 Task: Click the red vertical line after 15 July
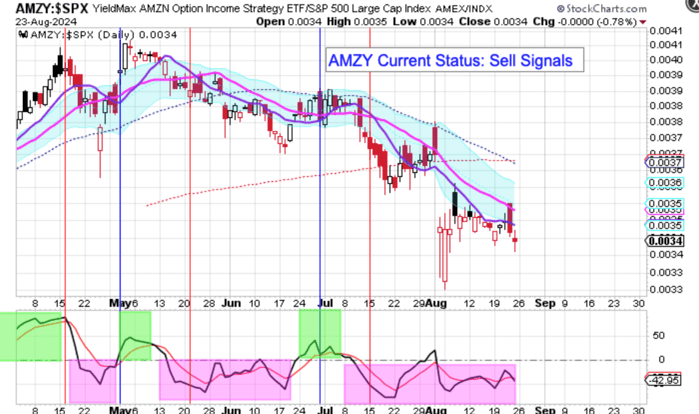(371, 200)
